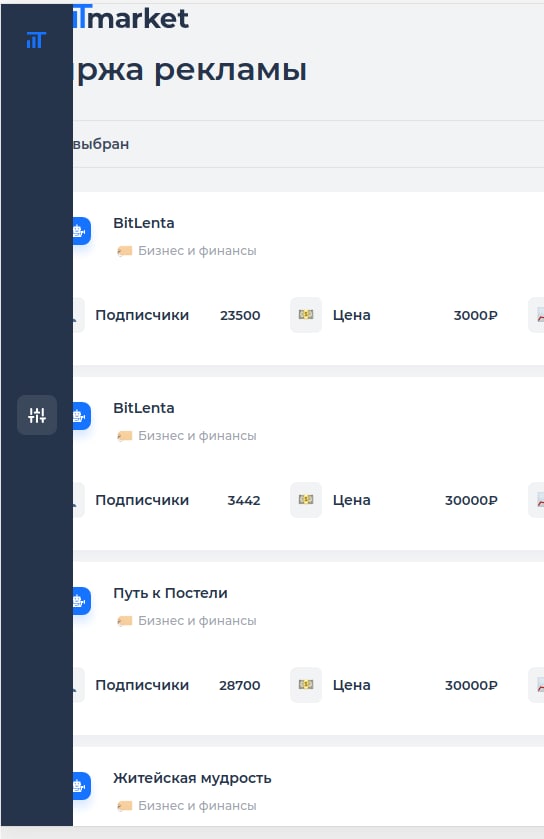This screenshot has height=839, width=544.
Task: Click the subscriber count 28700
Action: point(240,685)
